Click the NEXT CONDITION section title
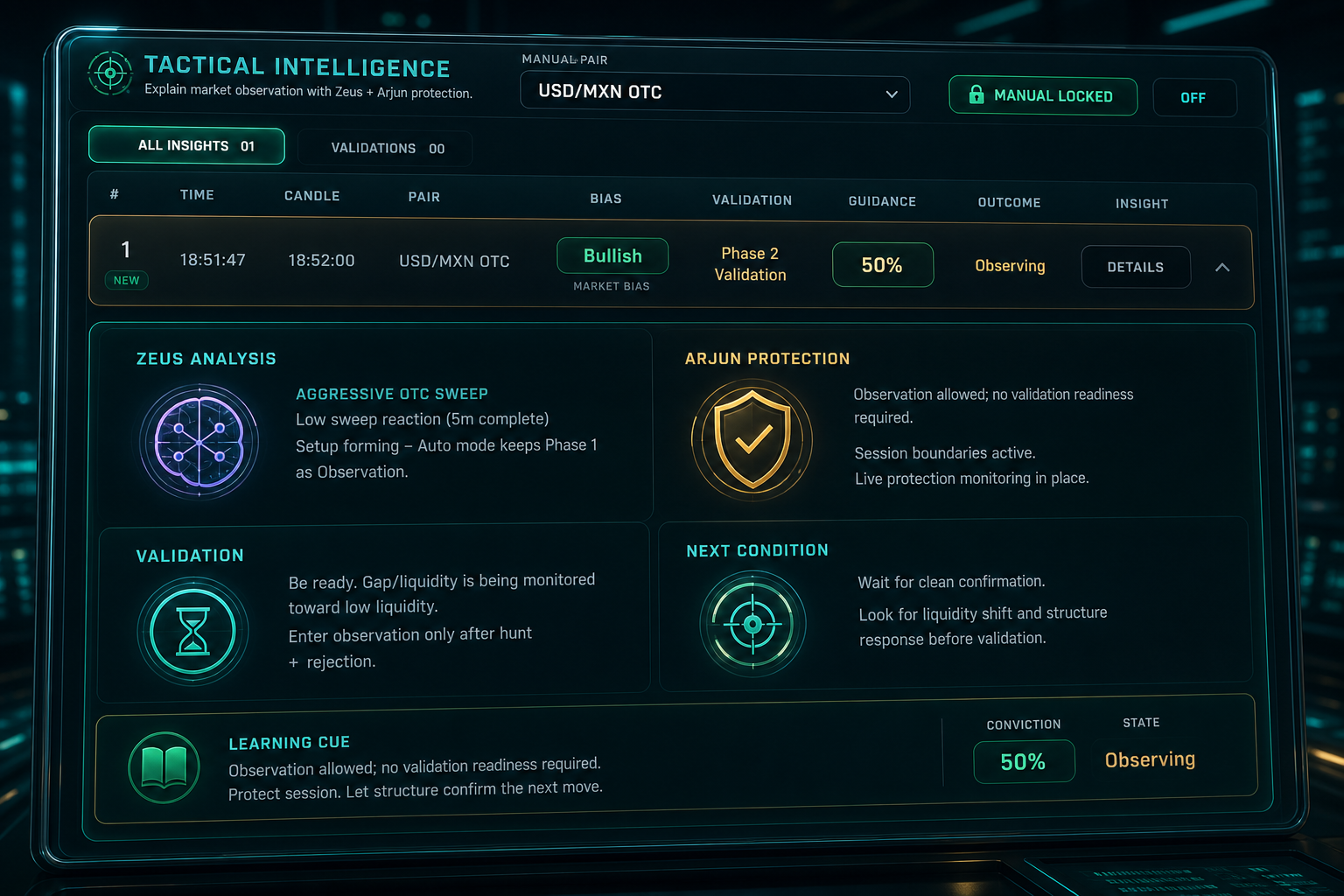 pyautogui.click(x=757, y=550)
